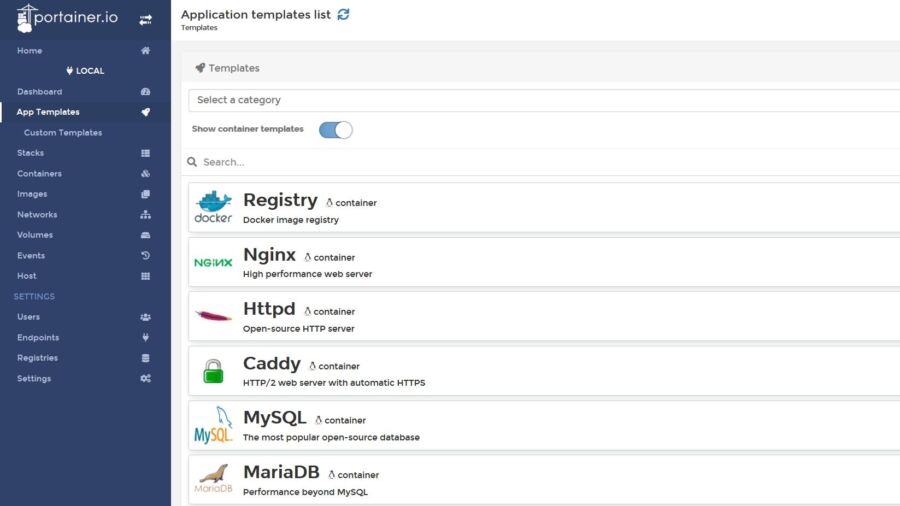Click 'HTTP/2 web server with automatic HTTPS' text

coord(334,383)
